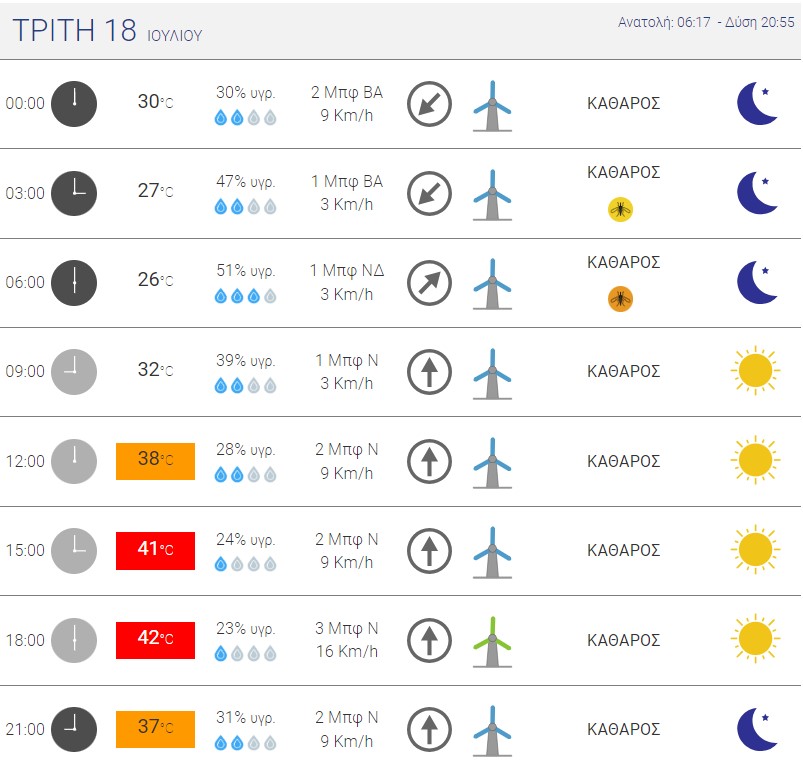
Task: Click the northeast wind arrow at 06:00
Action: coord(429,283)
